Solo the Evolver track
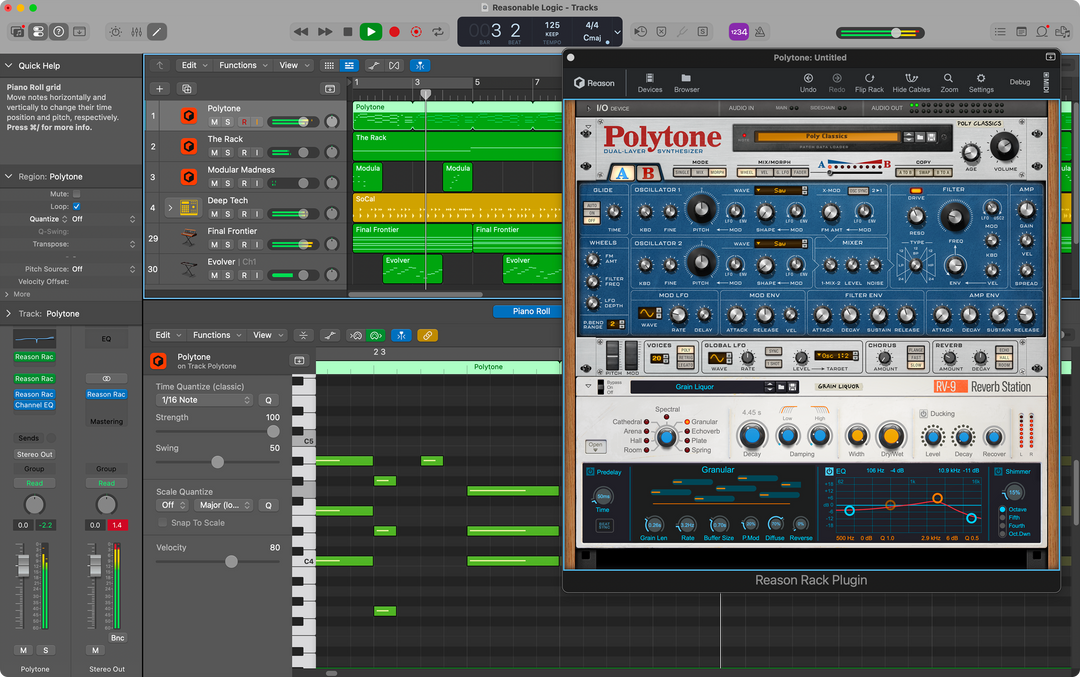 (x=228, y=275)
